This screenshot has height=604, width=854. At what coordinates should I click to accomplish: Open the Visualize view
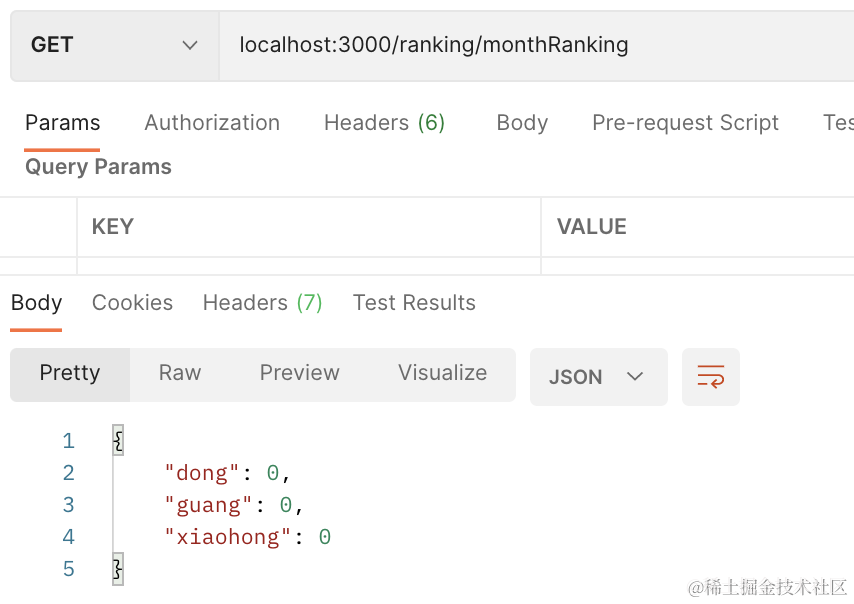point(442,373)
